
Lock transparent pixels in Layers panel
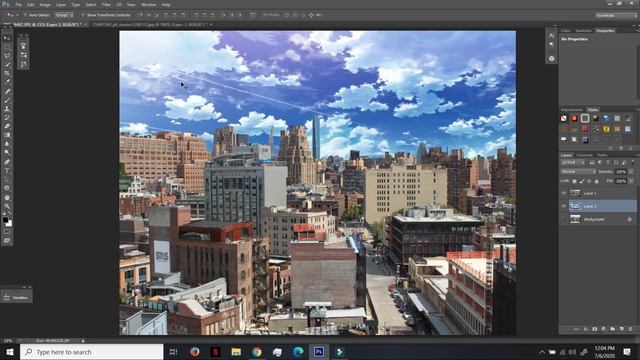tap(575, 181)
